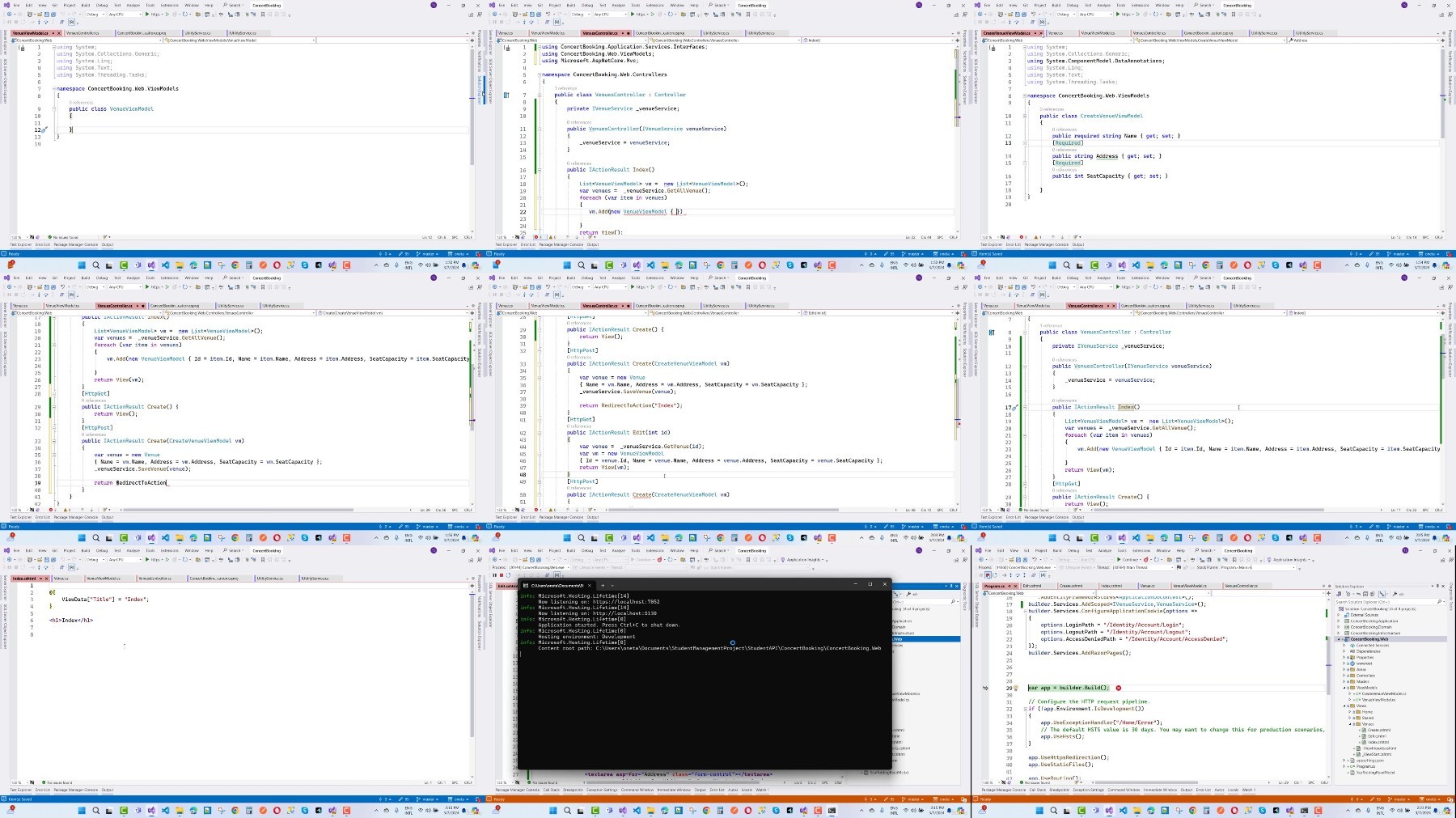This screenshot has width=1456, height=818.
Task: Collapse the Views folder in Solution Explorer
Action: click(x=1344, y=706)
